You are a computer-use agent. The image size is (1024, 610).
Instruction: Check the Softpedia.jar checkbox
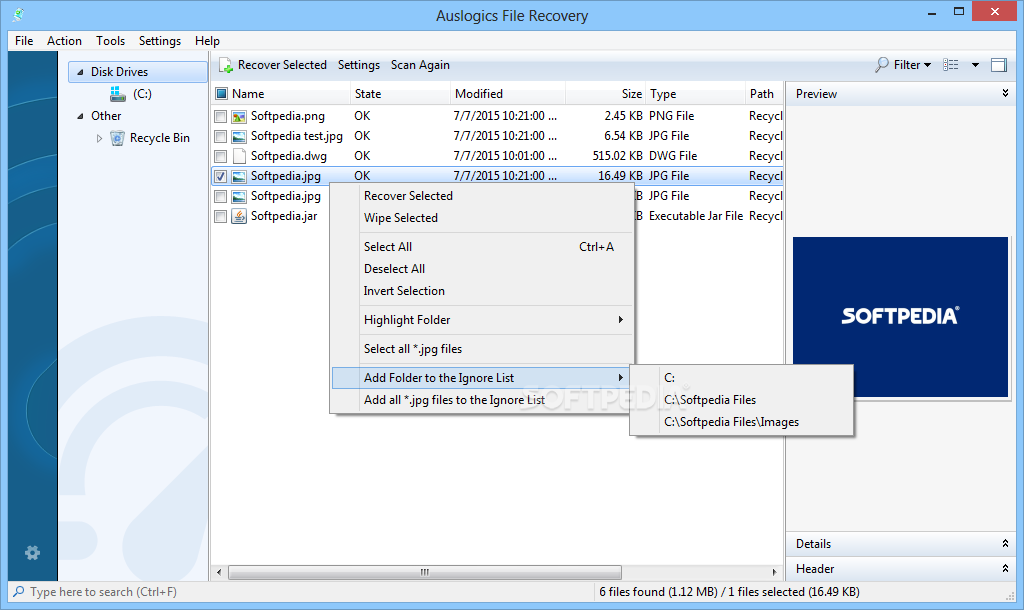tap(221, 216)
